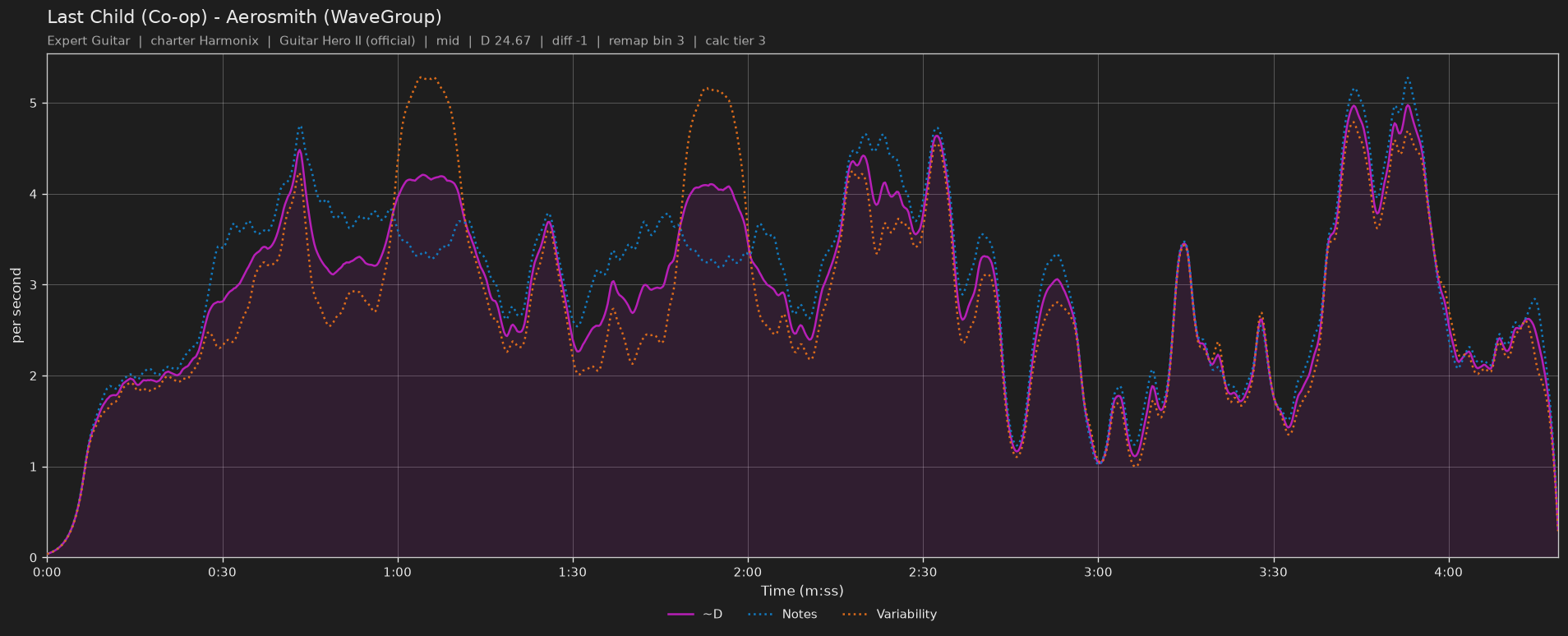Click the "Notes" legend entry

click(x=783, y=615)
